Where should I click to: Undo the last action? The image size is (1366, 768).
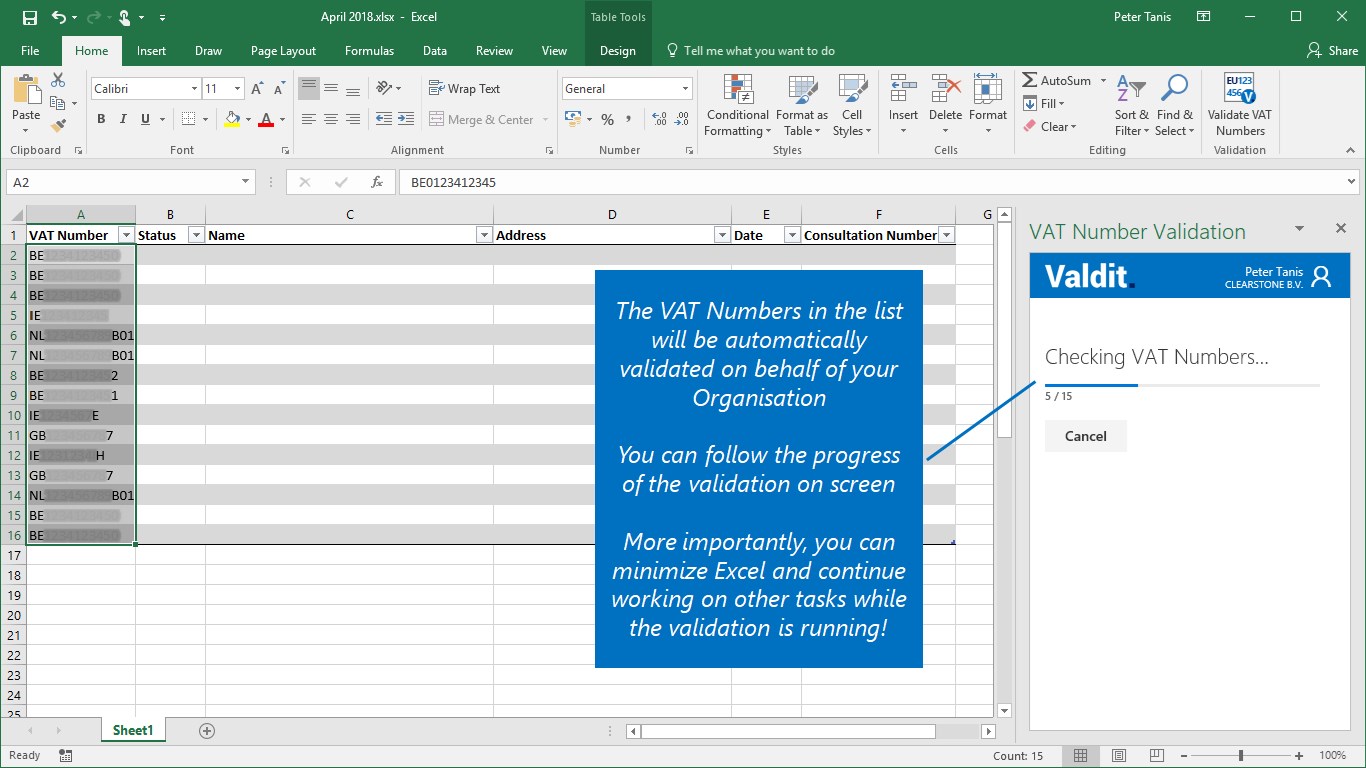tap(59, 17)
